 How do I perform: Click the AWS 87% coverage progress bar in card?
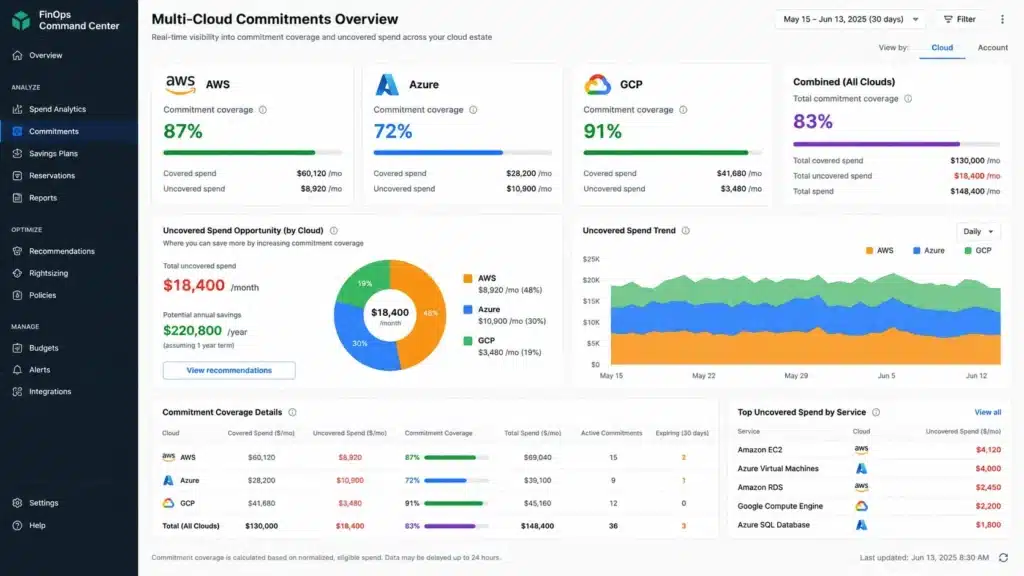(253, 153)
